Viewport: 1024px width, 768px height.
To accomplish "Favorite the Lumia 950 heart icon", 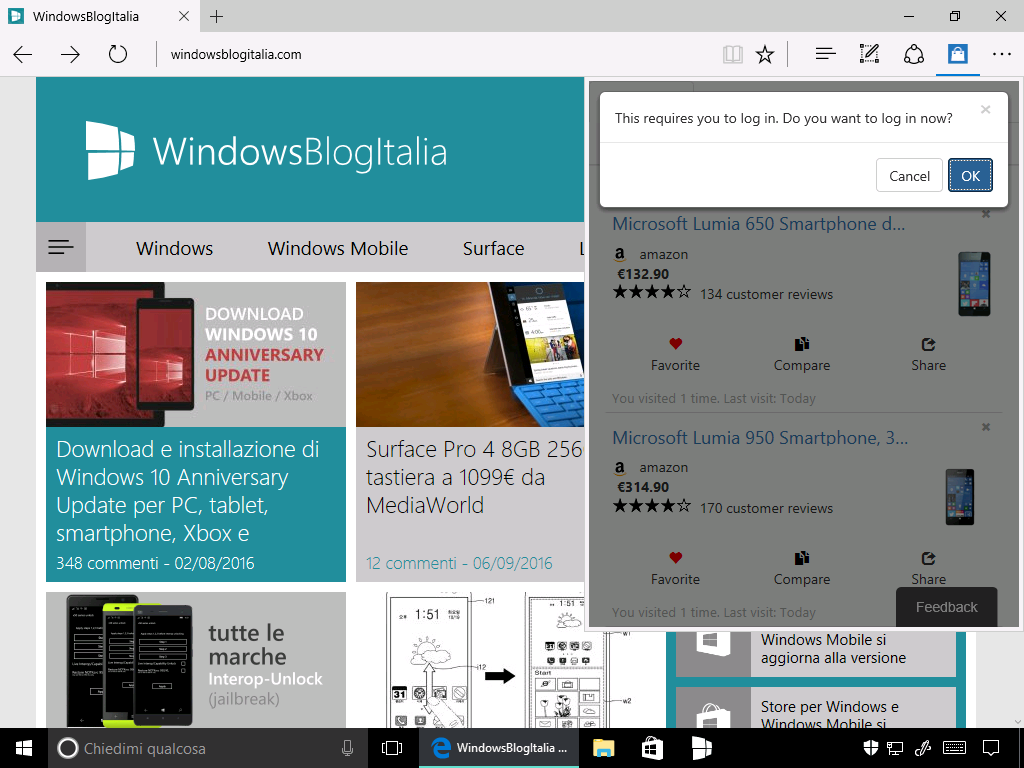I will coord(675,557).
